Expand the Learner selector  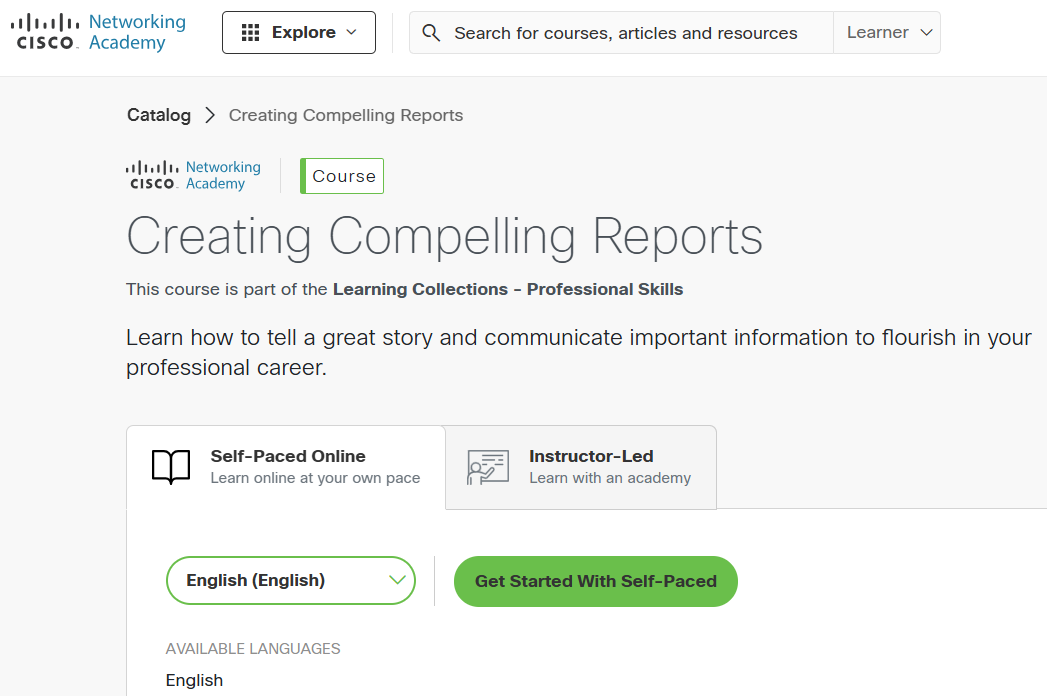[887, 32]
